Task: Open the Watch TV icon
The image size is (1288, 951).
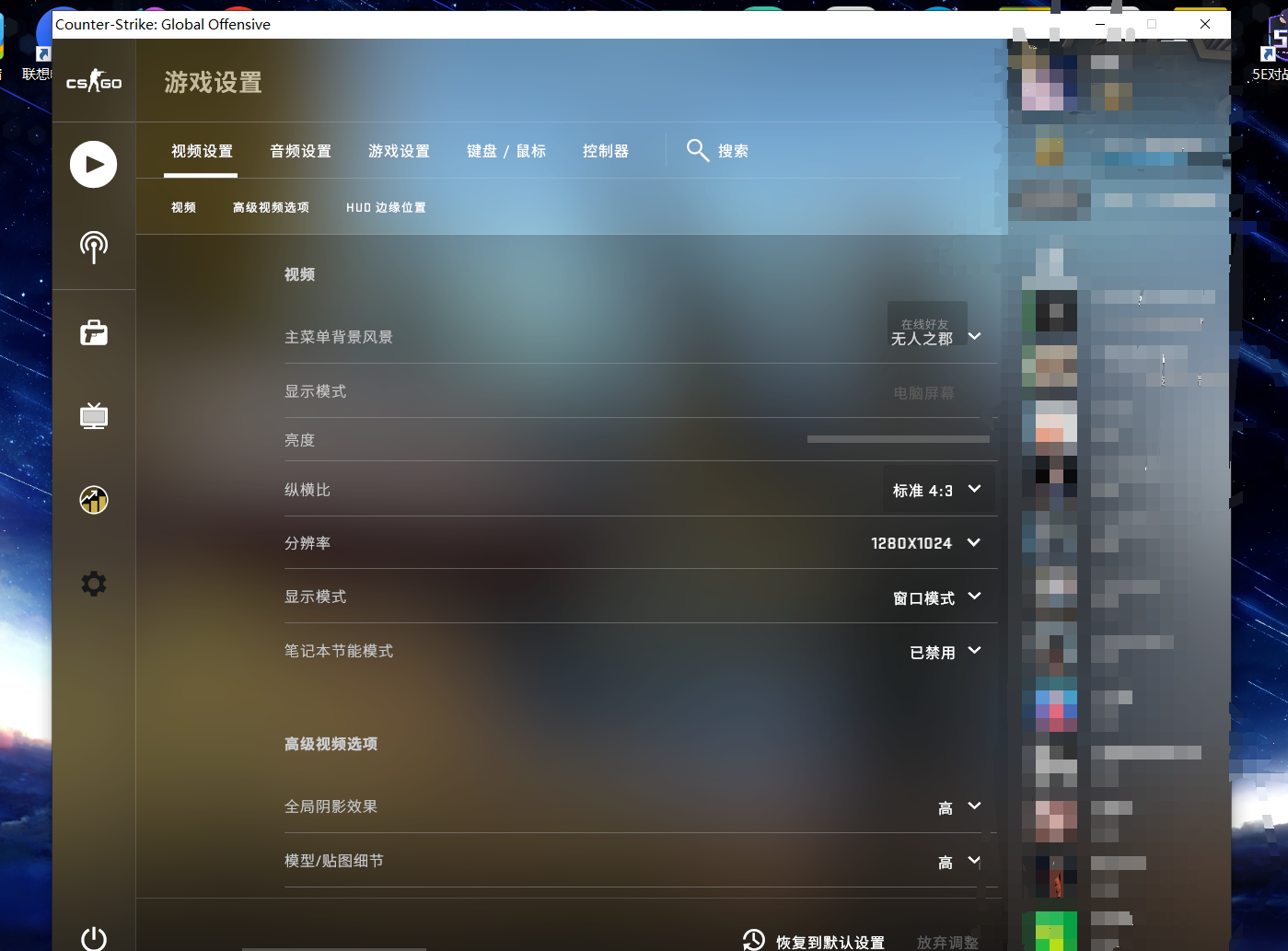Action: [94, 416]
